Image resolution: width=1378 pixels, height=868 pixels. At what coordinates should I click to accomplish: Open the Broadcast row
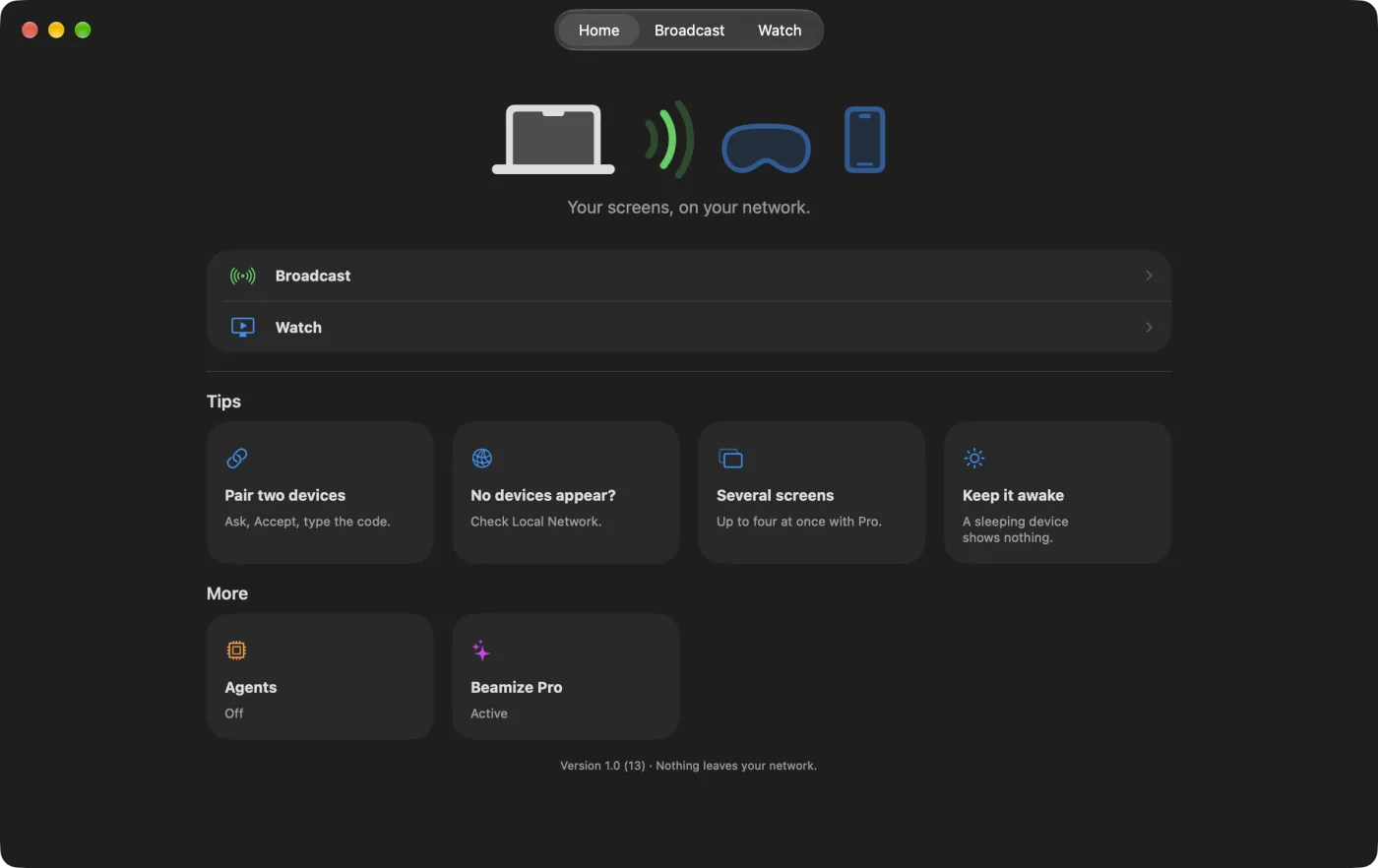[x=689, y=276]
